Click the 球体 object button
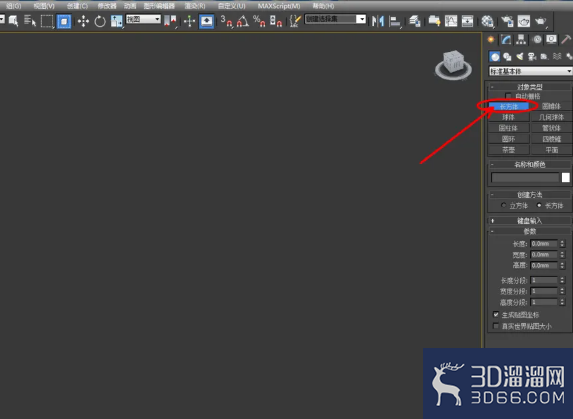573x419 pixels. 509,117
